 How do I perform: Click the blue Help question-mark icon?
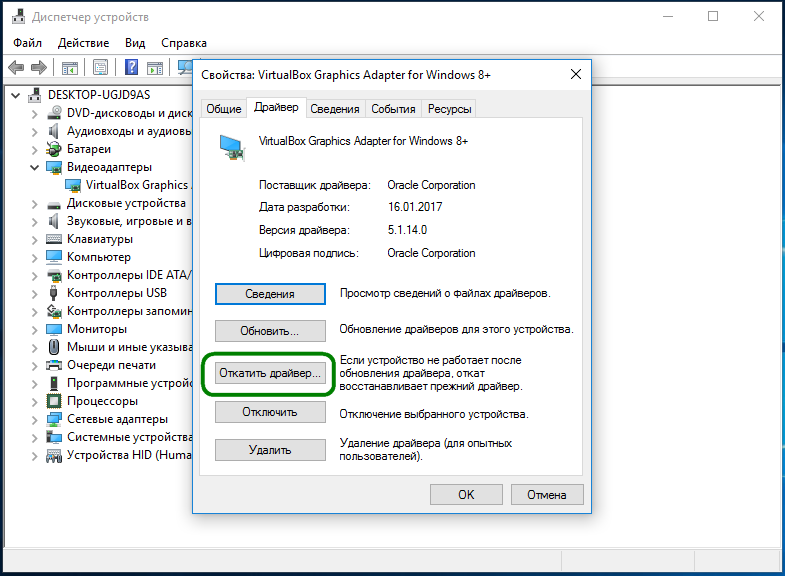[131, 67]
